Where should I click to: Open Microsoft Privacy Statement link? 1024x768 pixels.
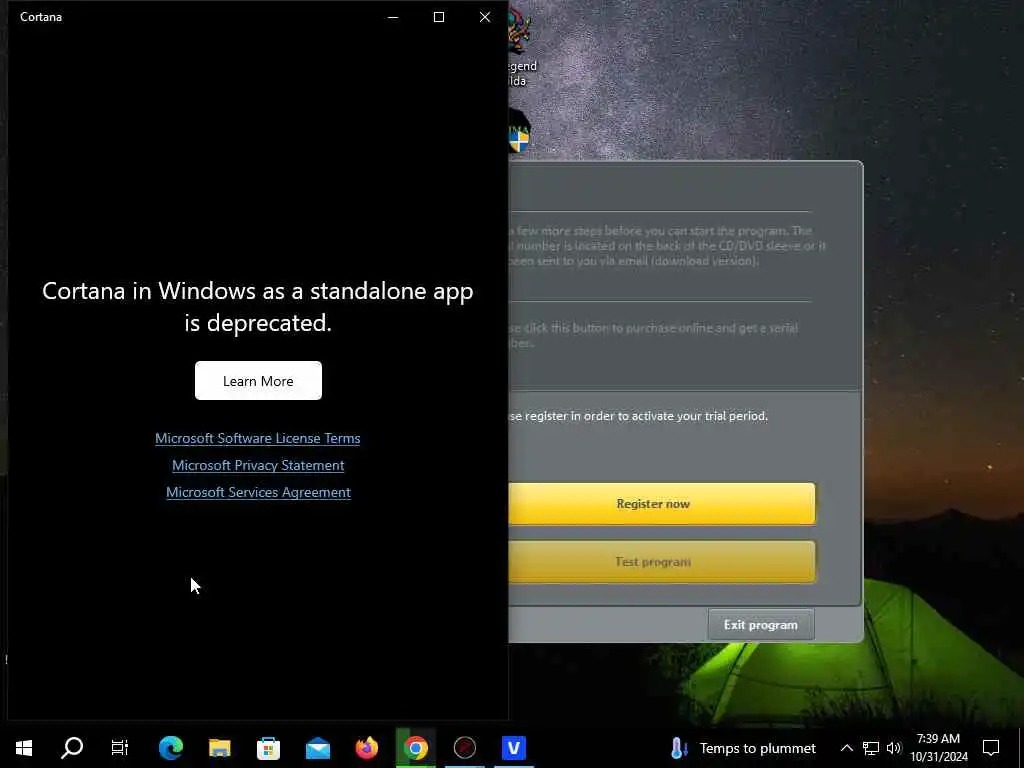(x=258, y=465)
